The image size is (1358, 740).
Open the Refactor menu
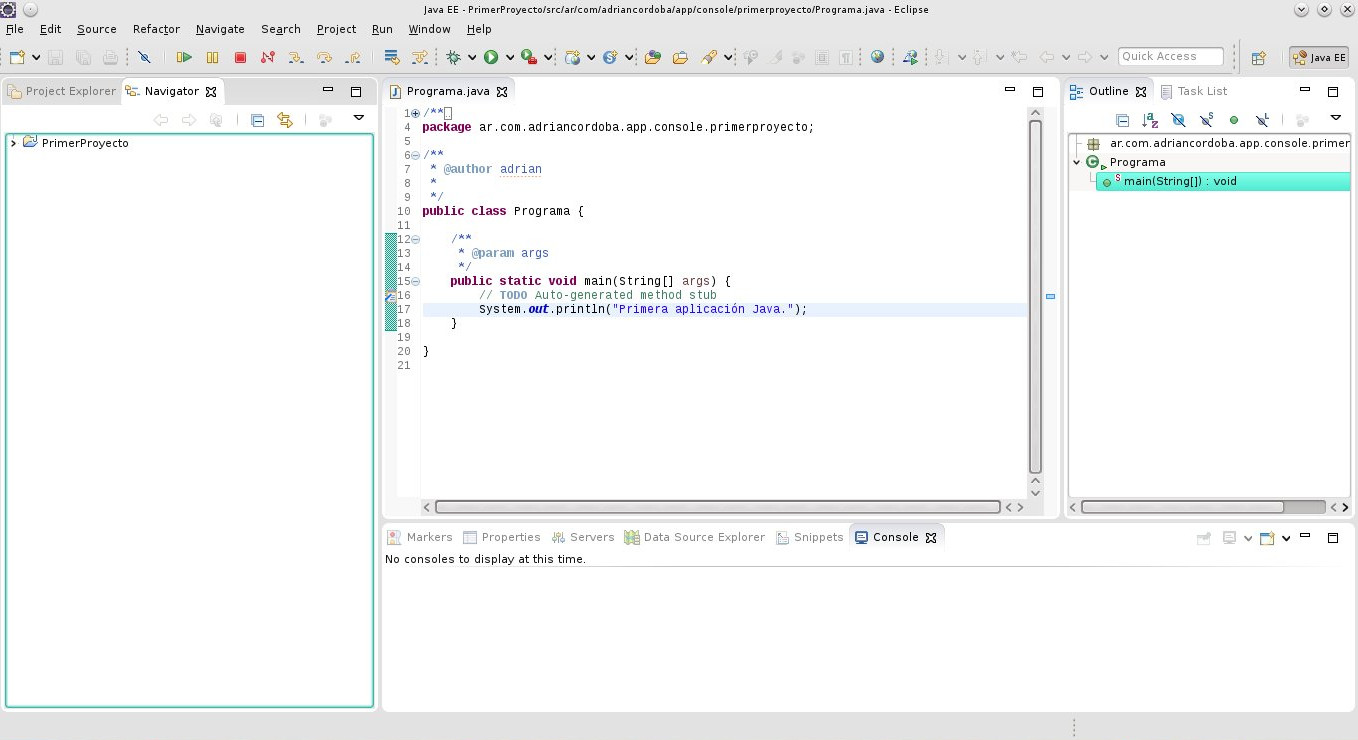pos(156,29)
